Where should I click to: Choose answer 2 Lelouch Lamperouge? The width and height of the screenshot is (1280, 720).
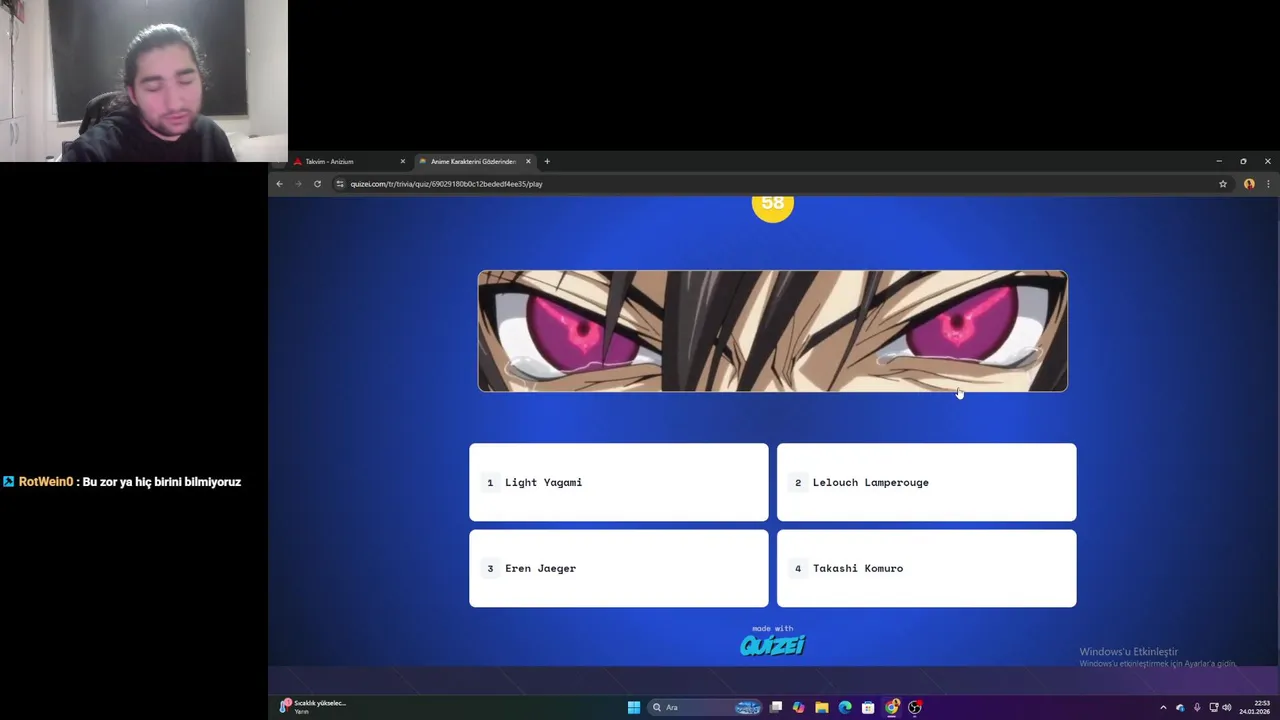click(x=927, y=482)
